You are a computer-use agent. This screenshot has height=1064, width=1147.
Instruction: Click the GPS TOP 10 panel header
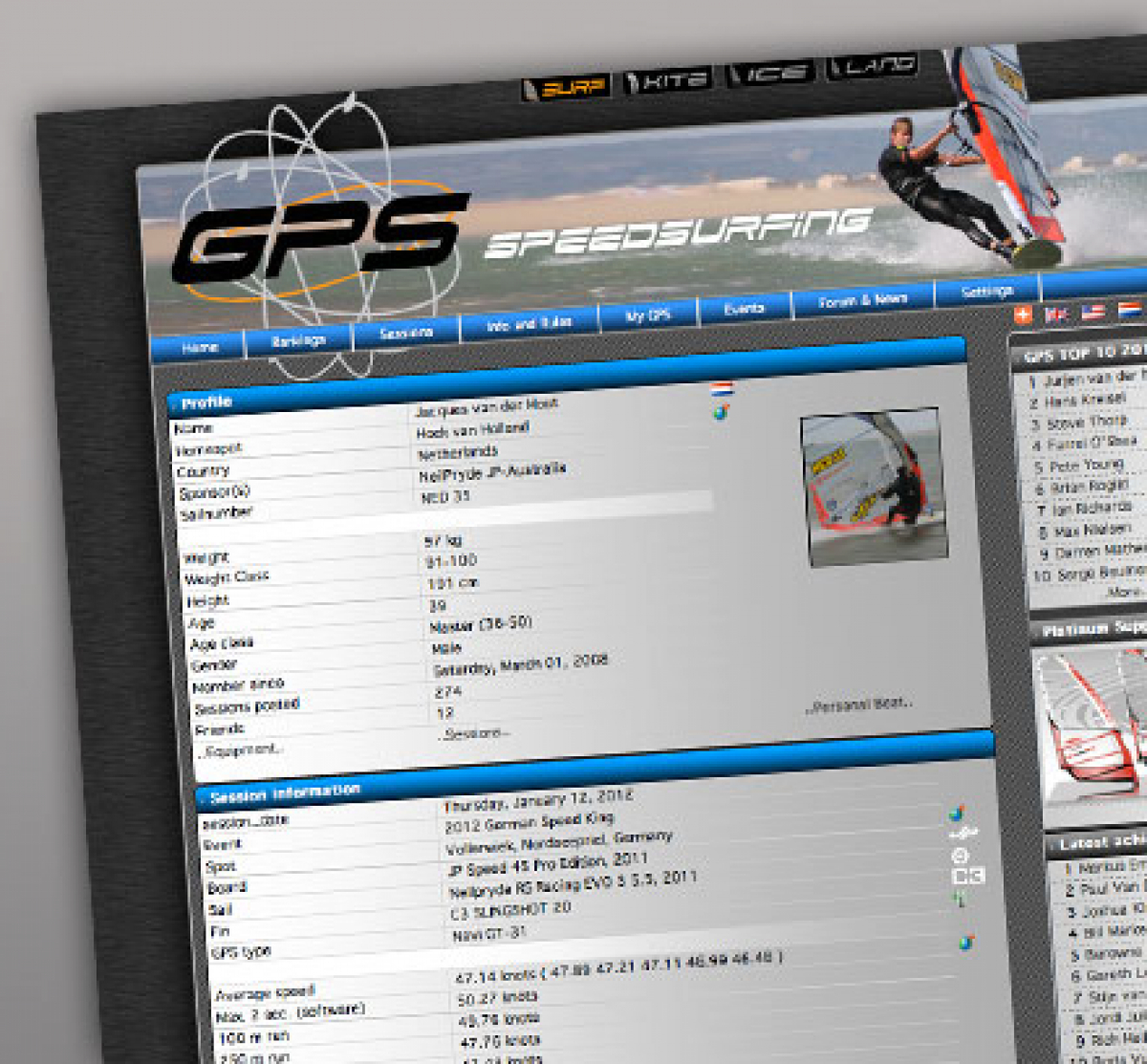(x=1080, y=353)
